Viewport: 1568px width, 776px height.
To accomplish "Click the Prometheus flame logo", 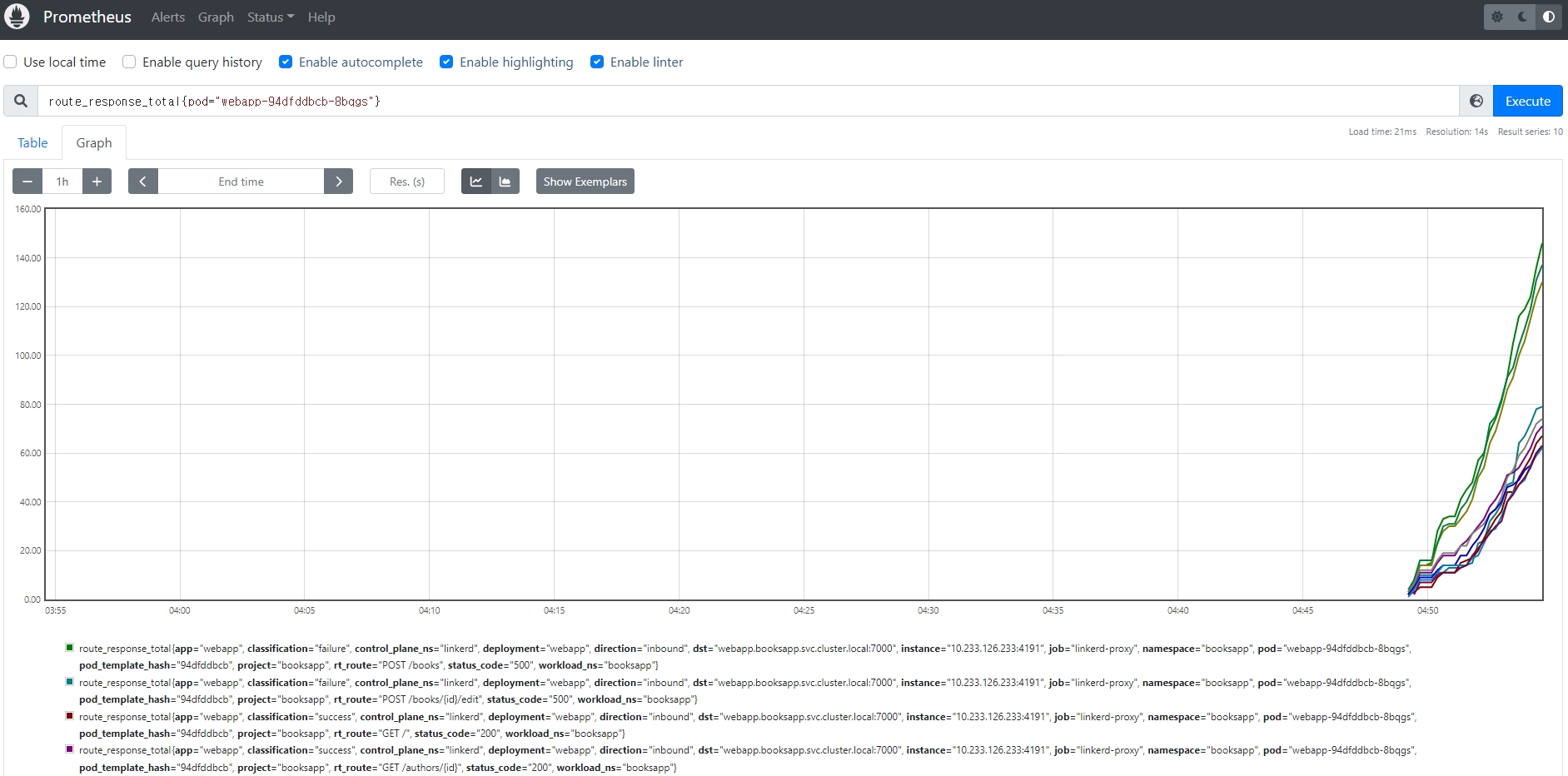I will pyautogui.click(x=17, y=17).
